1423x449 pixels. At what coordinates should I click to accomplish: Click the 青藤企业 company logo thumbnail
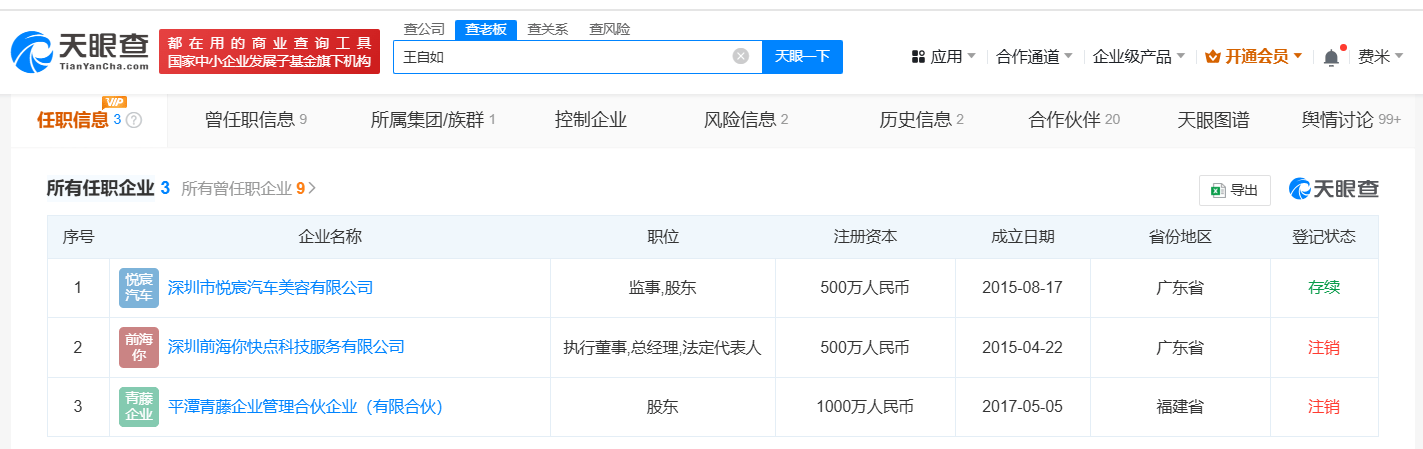click(x=138, y=407)
